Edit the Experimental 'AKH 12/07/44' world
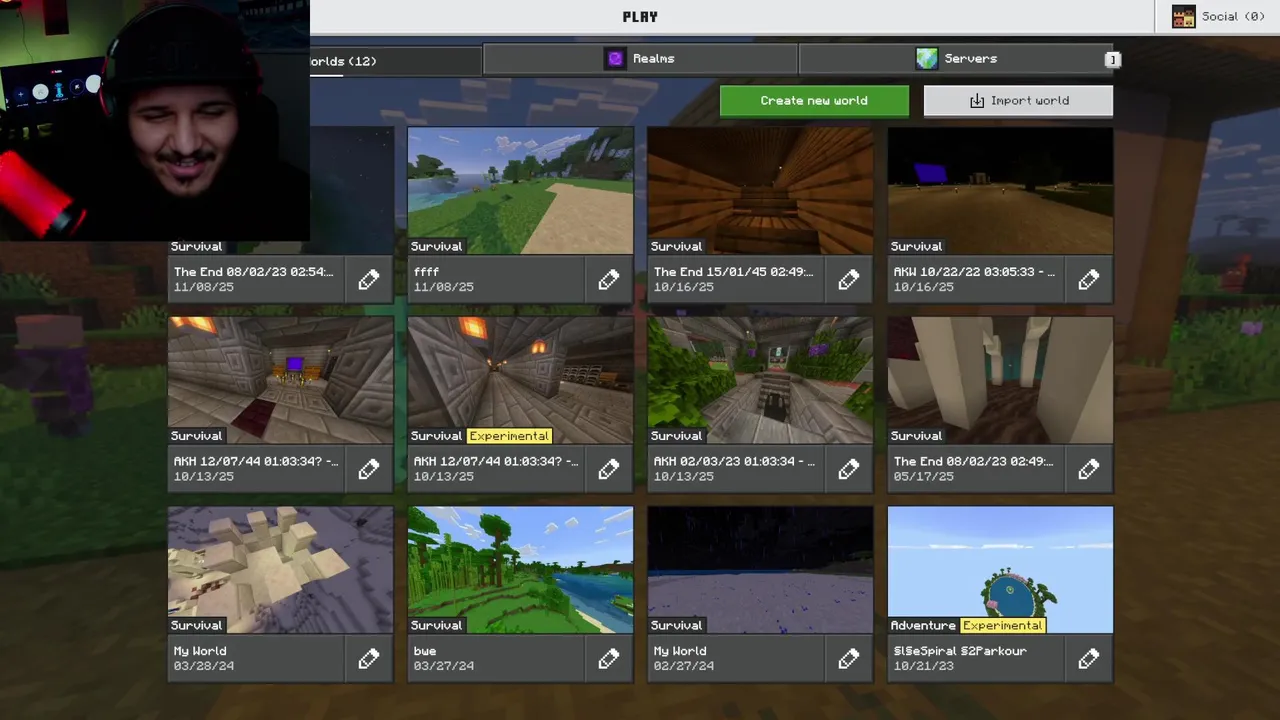The height and width of the screenshot is (720, 1280). 609,469
